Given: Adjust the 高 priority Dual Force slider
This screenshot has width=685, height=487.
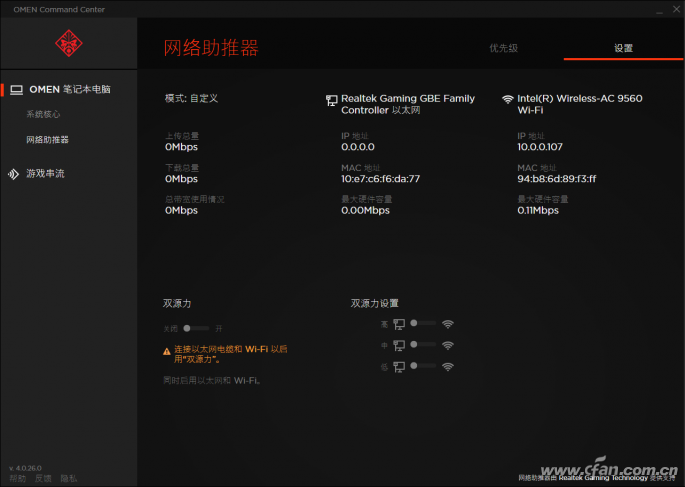Looking at the screenshot, I should click(x=423, y=323).
